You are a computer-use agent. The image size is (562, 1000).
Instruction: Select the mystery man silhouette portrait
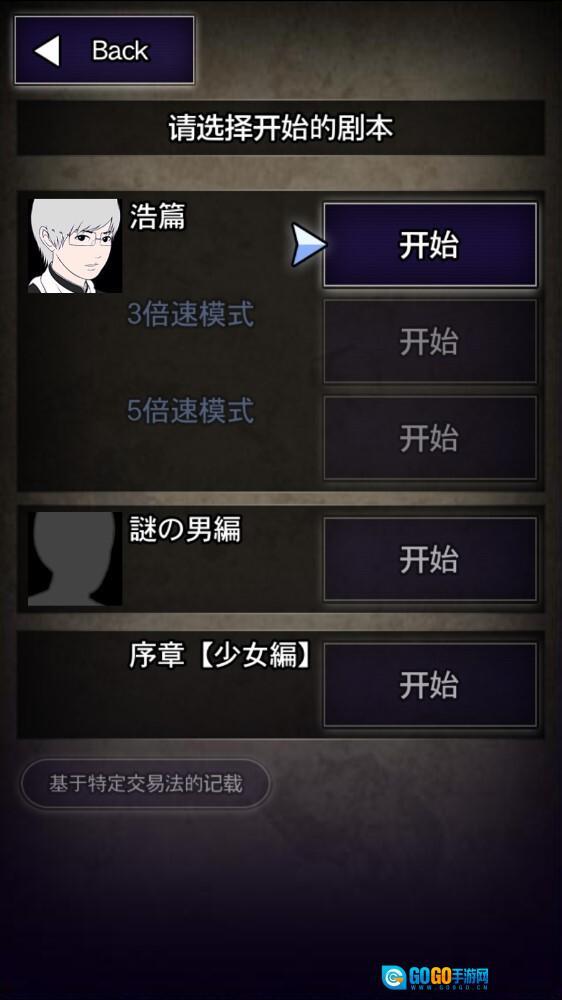(x=75, y=559)
